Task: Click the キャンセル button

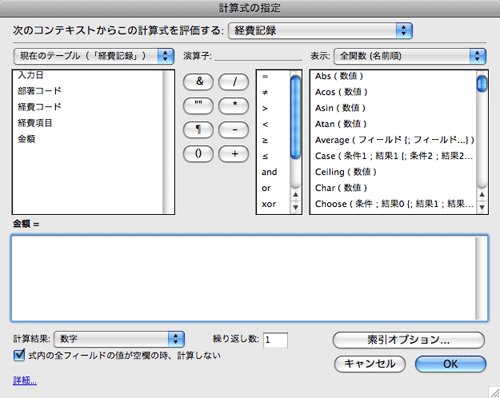Action: 370,364
